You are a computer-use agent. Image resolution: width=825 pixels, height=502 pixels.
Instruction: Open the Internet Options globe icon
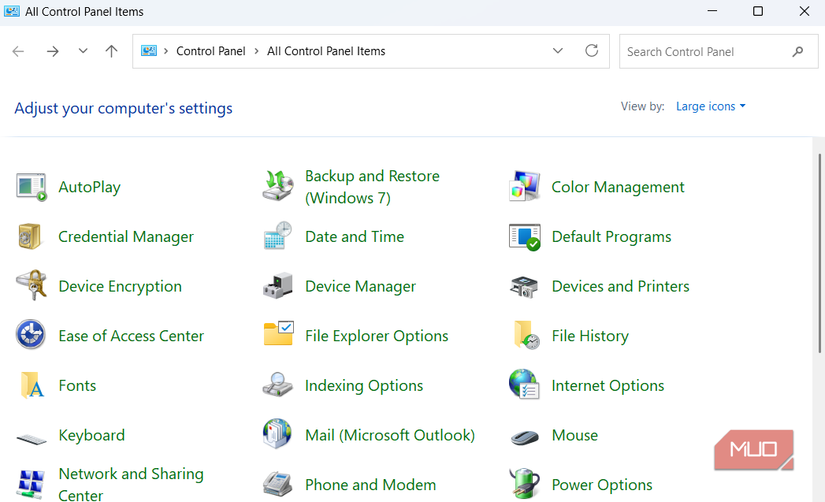524,385
